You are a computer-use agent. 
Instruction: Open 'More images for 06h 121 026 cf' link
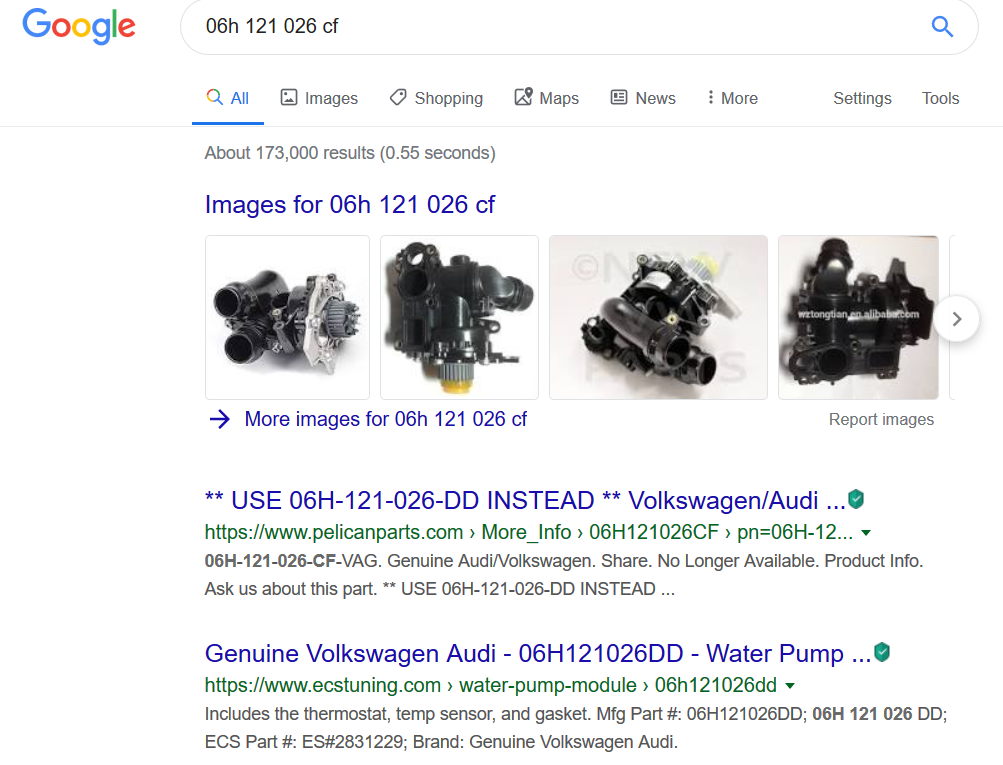[x=386, y=419]
